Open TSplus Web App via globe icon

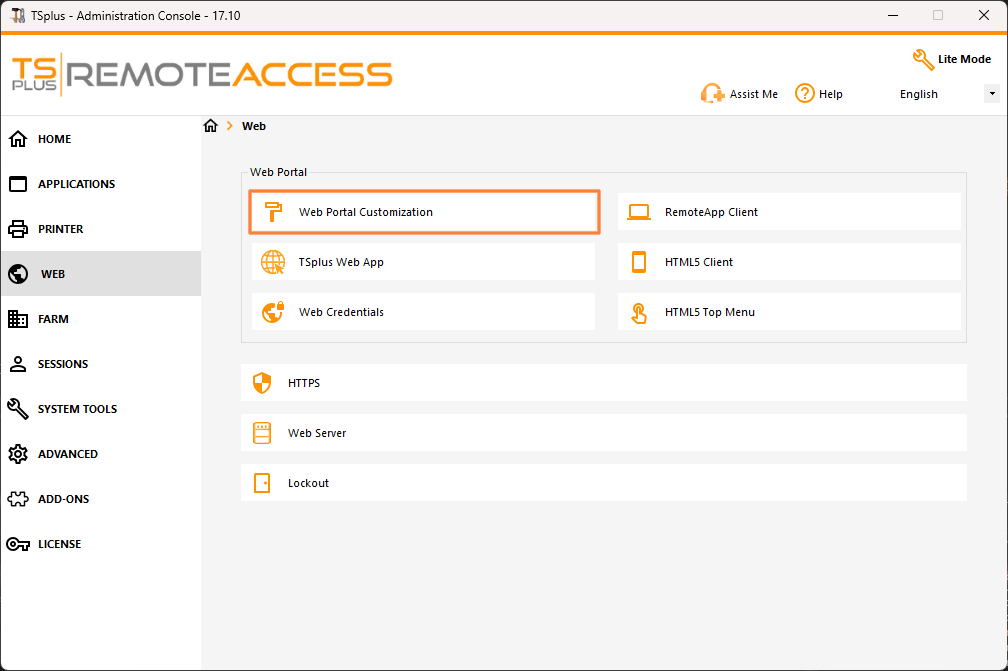click(x=272, y=262)
